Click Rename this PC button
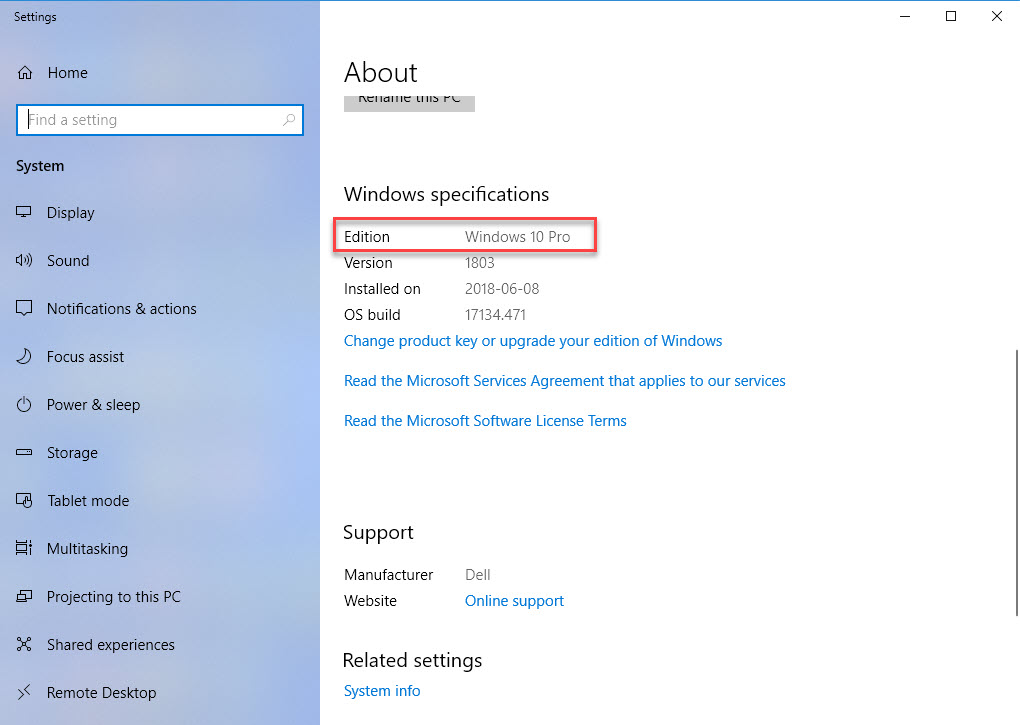1020x725 pixels. tap(409, 102)
